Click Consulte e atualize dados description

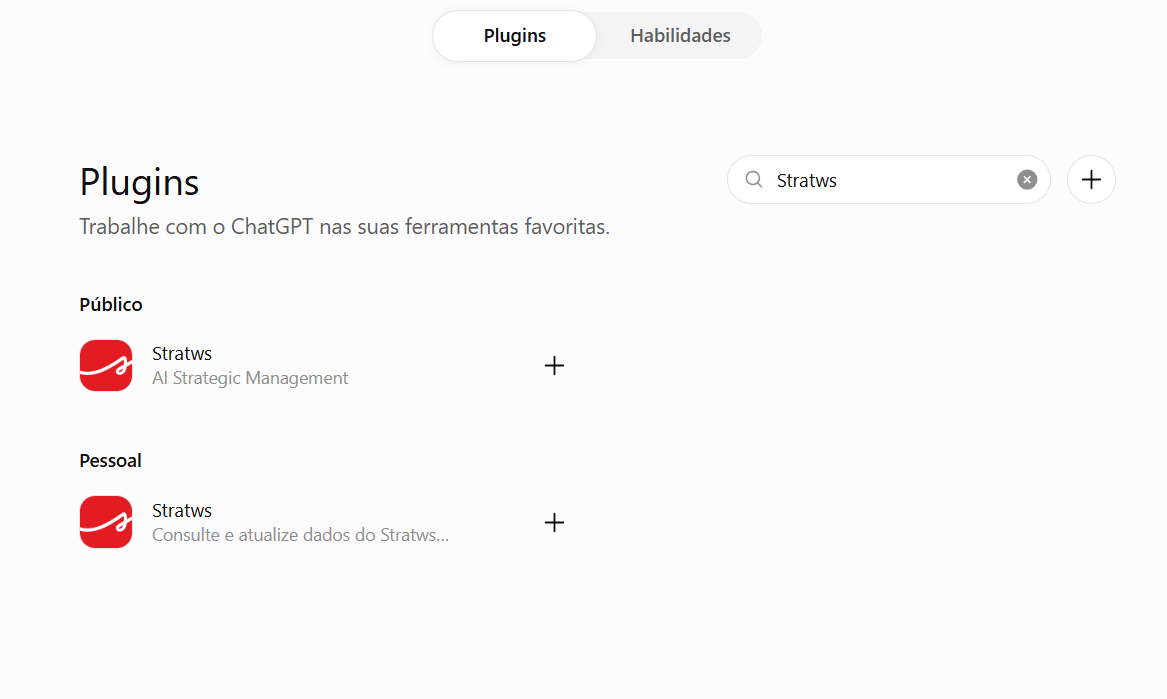coord(300,535)
